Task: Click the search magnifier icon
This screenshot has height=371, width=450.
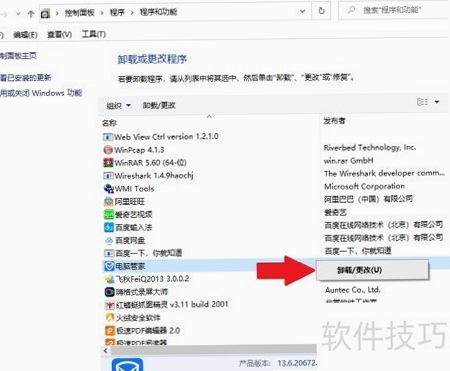Action: [351, 10]
